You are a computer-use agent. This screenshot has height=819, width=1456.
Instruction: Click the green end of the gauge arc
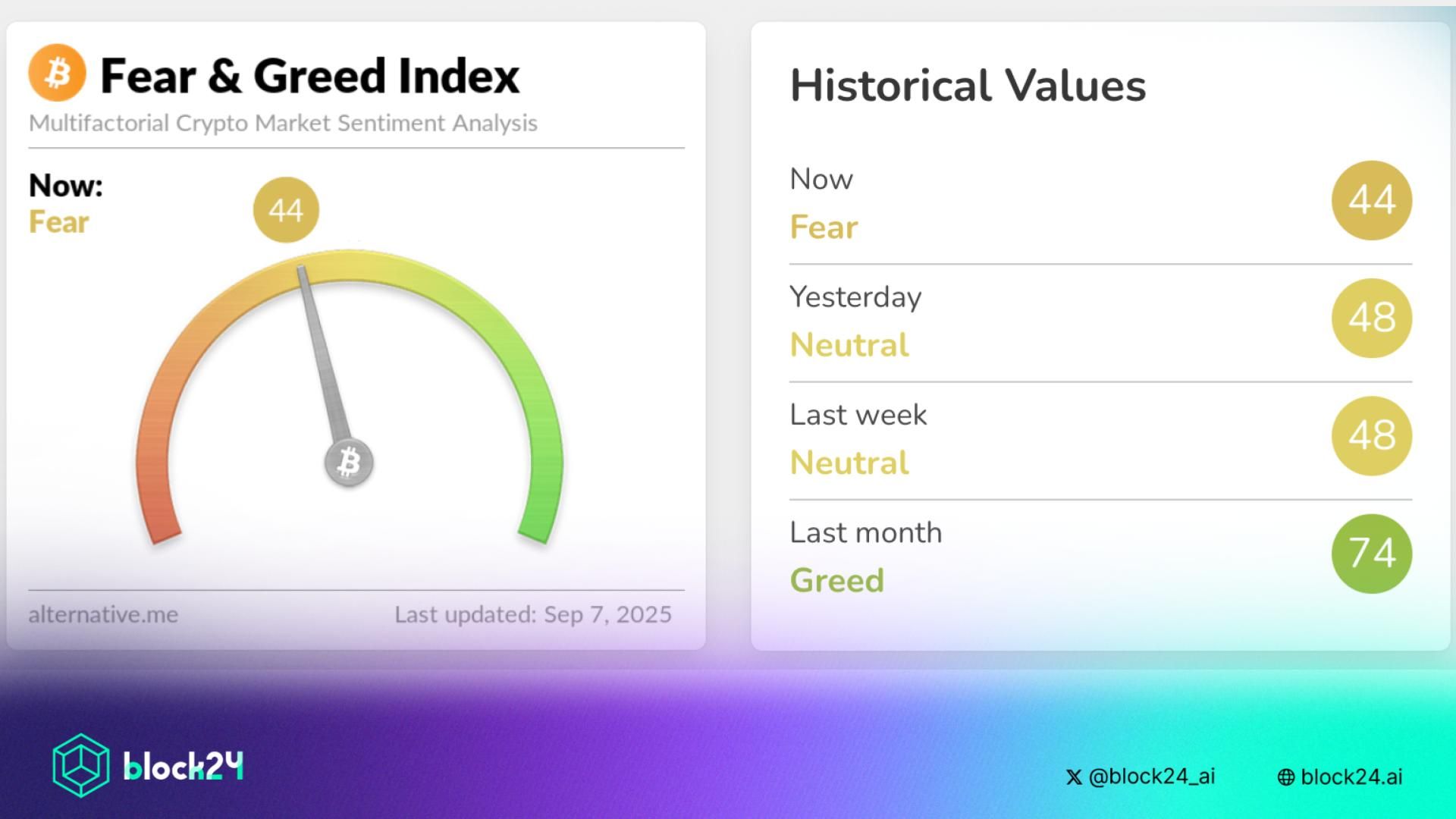tap(540, 516)
